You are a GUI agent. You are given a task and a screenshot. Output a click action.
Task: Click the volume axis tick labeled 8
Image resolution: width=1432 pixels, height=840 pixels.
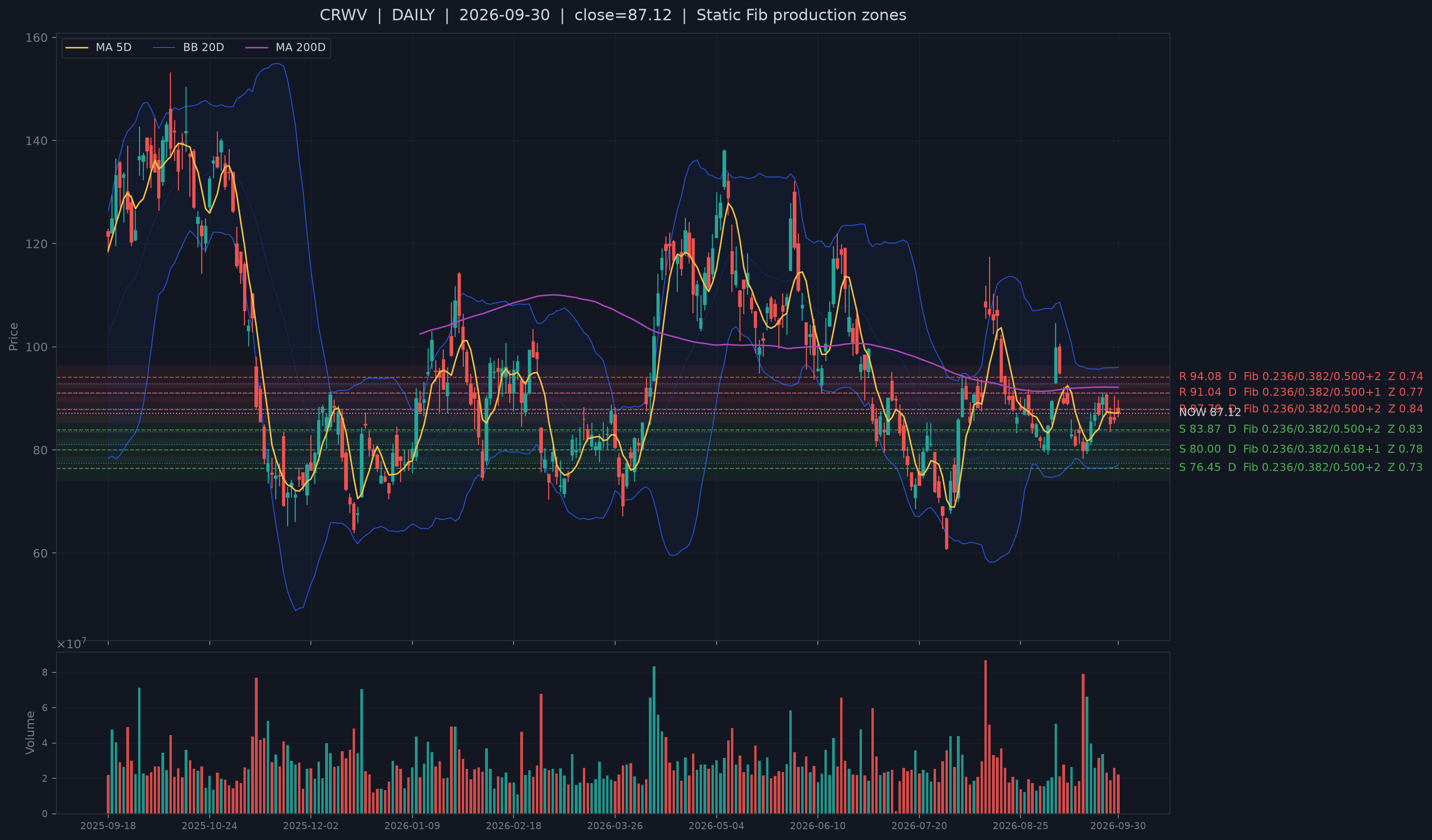pos(45,672)
